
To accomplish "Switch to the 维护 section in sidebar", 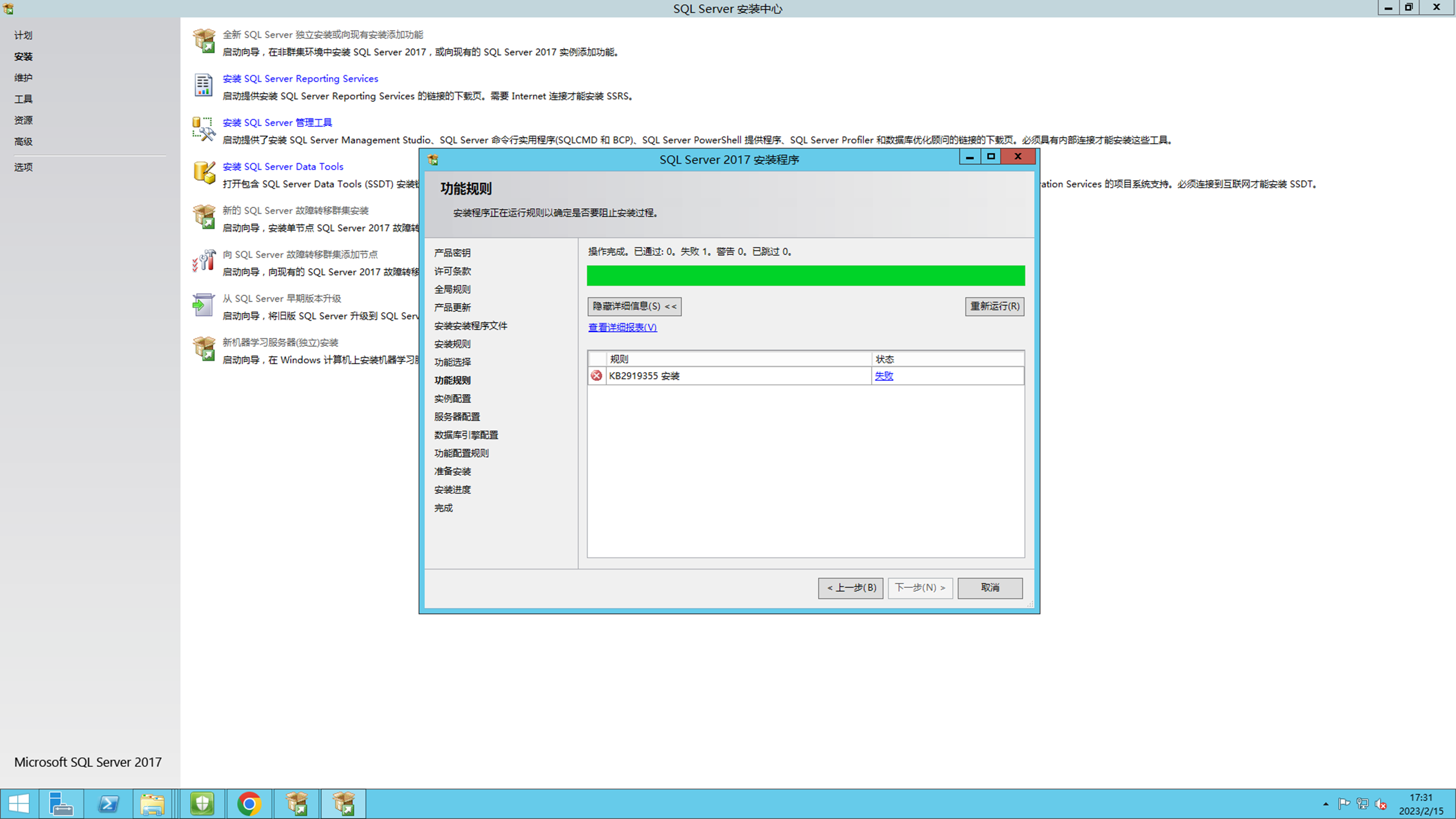I will tap(23, 78).
